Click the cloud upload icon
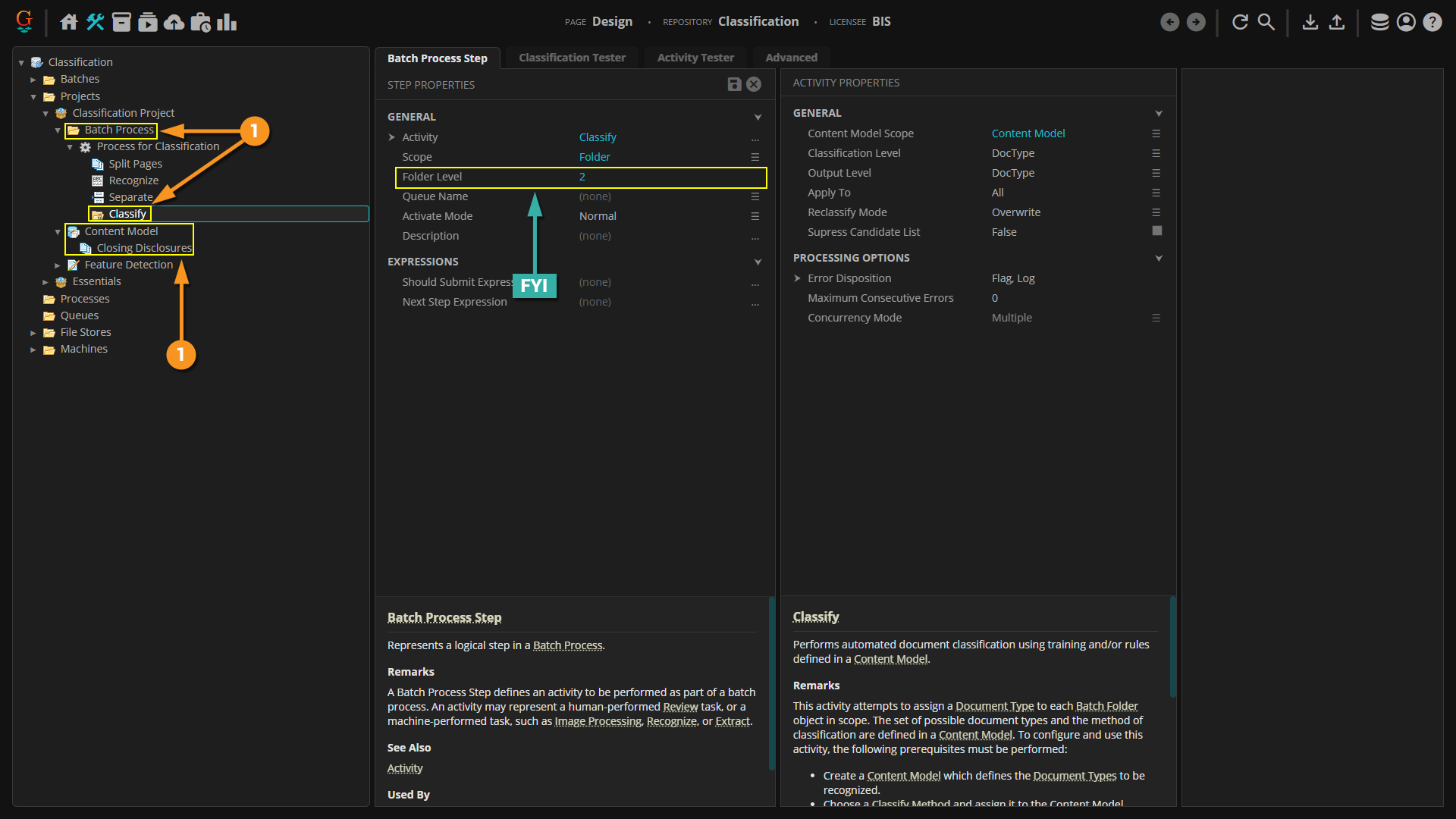This screenshot has width=1456, height=819. [x=174, y=22]
